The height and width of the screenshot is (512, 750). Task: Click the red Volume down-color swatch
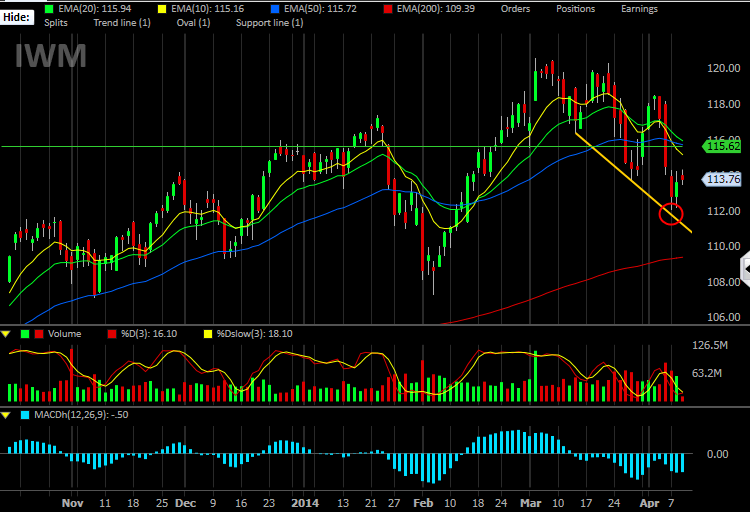[x=39, y=334]
